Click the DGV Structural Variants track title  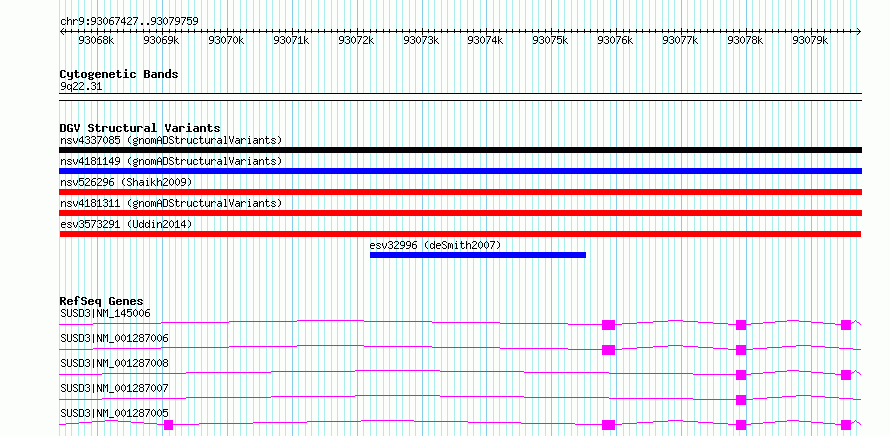(x=140, y=128)
